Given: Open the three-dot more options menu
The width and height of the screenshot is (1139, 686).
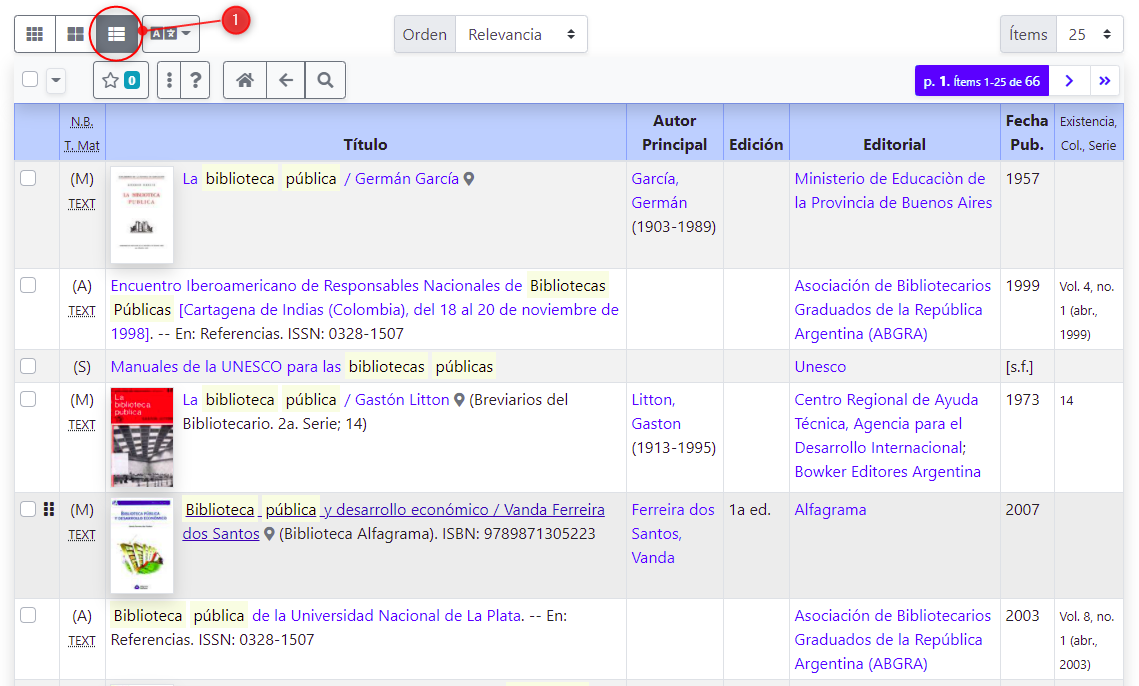Looking at the screenshot, I should [x=170, y=81].
